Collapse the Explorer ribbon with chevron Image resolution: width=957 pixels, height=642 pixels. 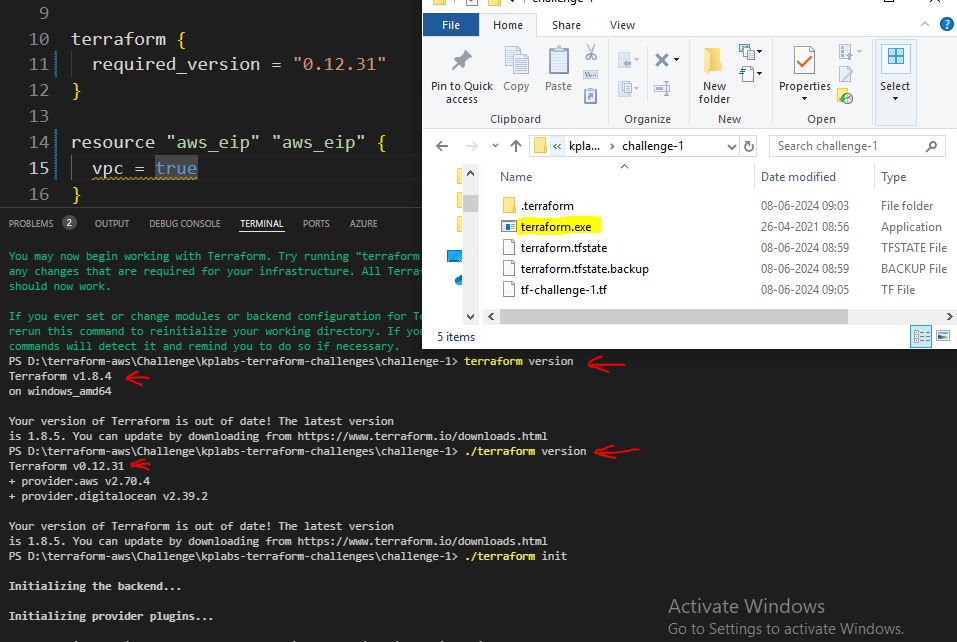pos(925,25)
